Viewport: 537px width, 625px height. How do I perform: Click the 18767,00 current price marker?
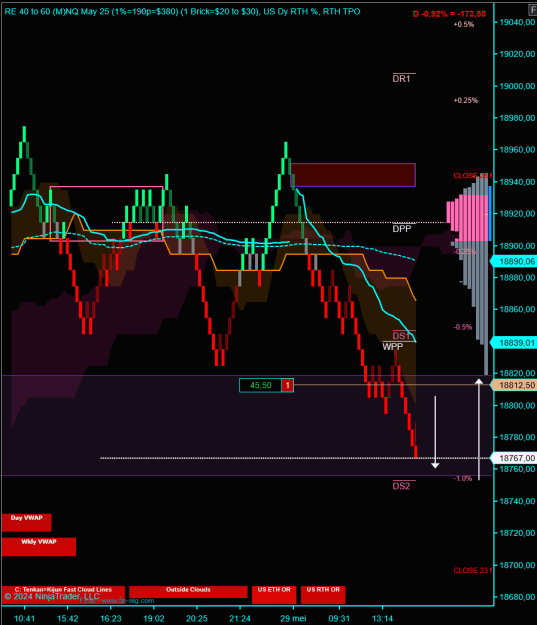tap(514, 458)
